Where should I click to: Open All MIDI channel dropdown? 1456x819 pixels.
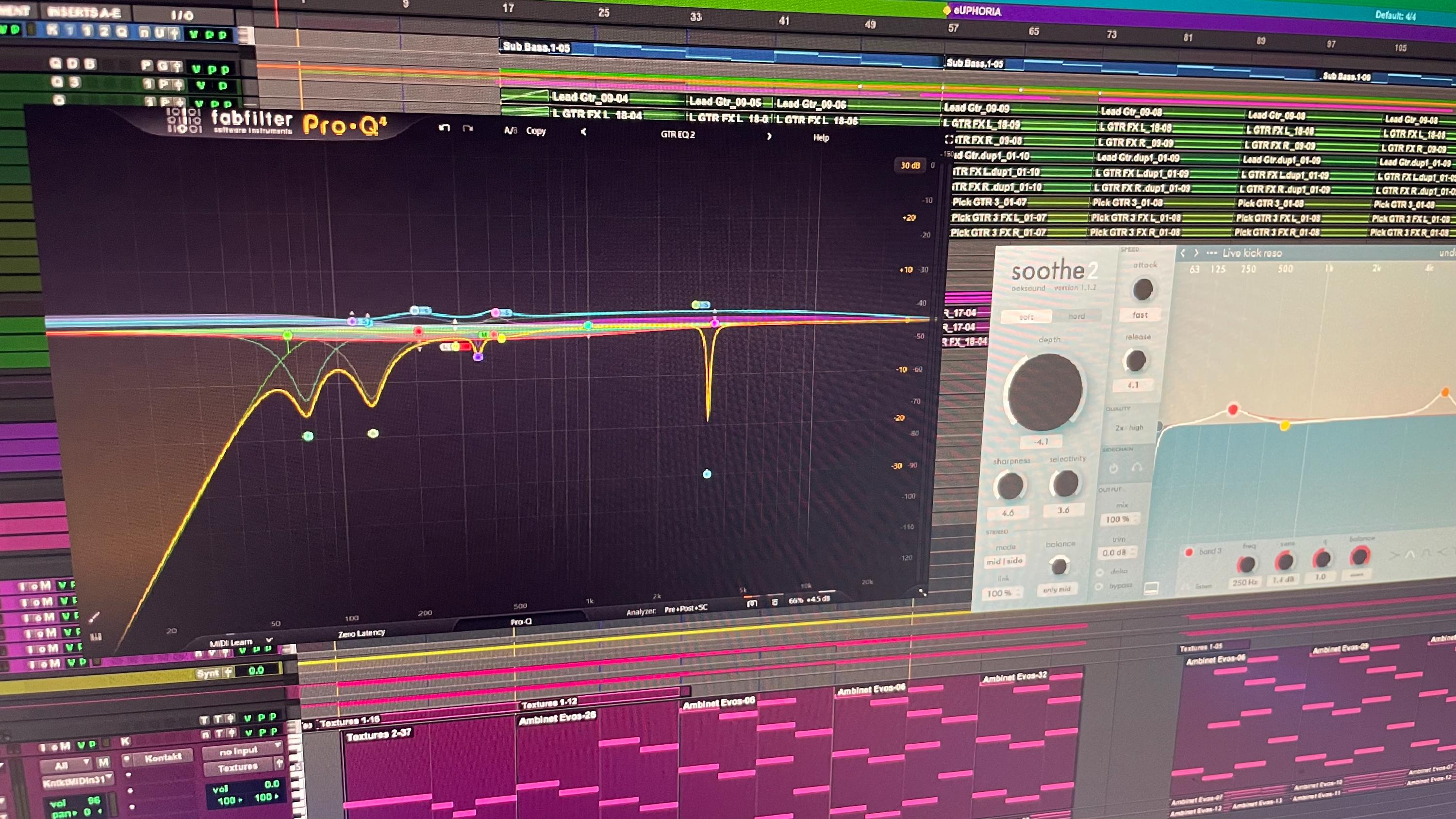(65, 765)
